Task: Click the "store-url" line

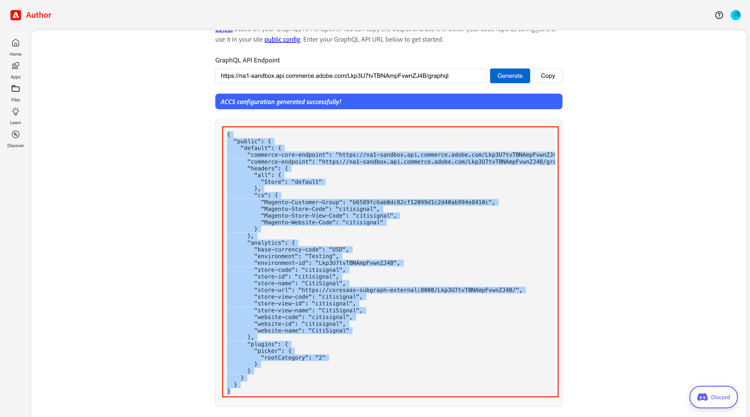Action: [389, 290]
